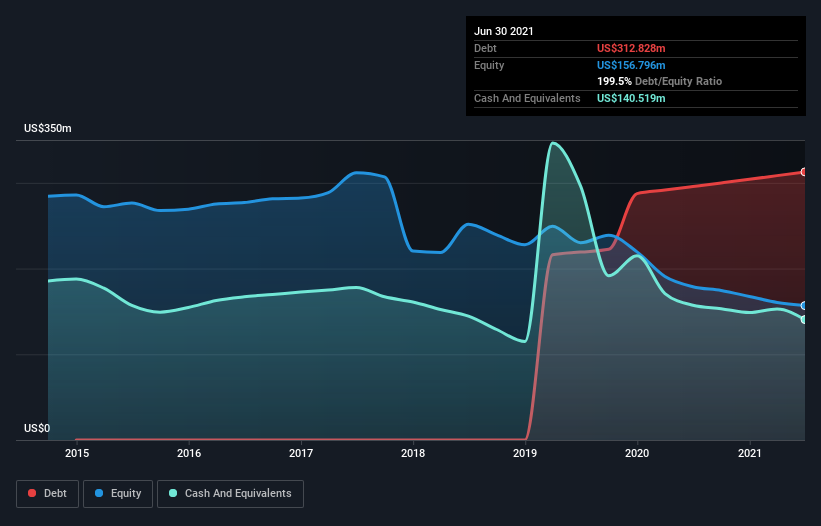Click the Equity row label in tooltip
The width and height of the screenshot is (821, 526).
coord(489,65)
